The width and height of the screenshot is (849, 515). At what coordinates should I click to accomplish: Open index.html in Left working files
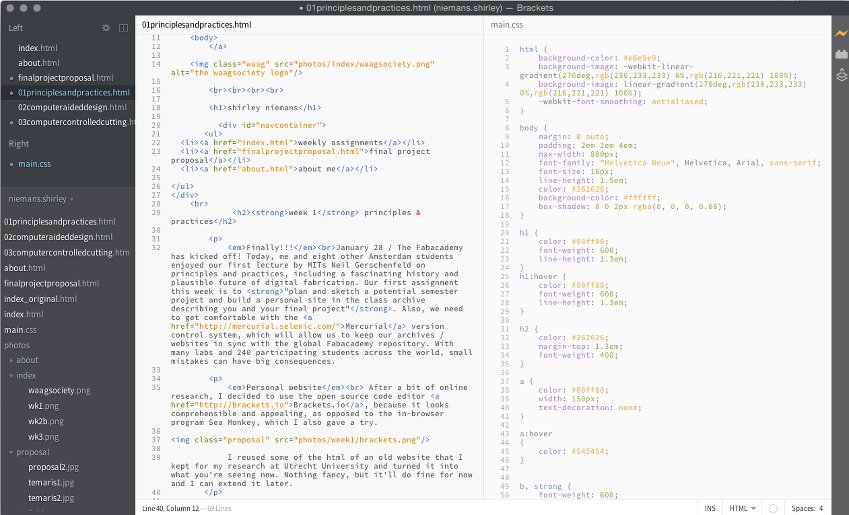(37, 48)
